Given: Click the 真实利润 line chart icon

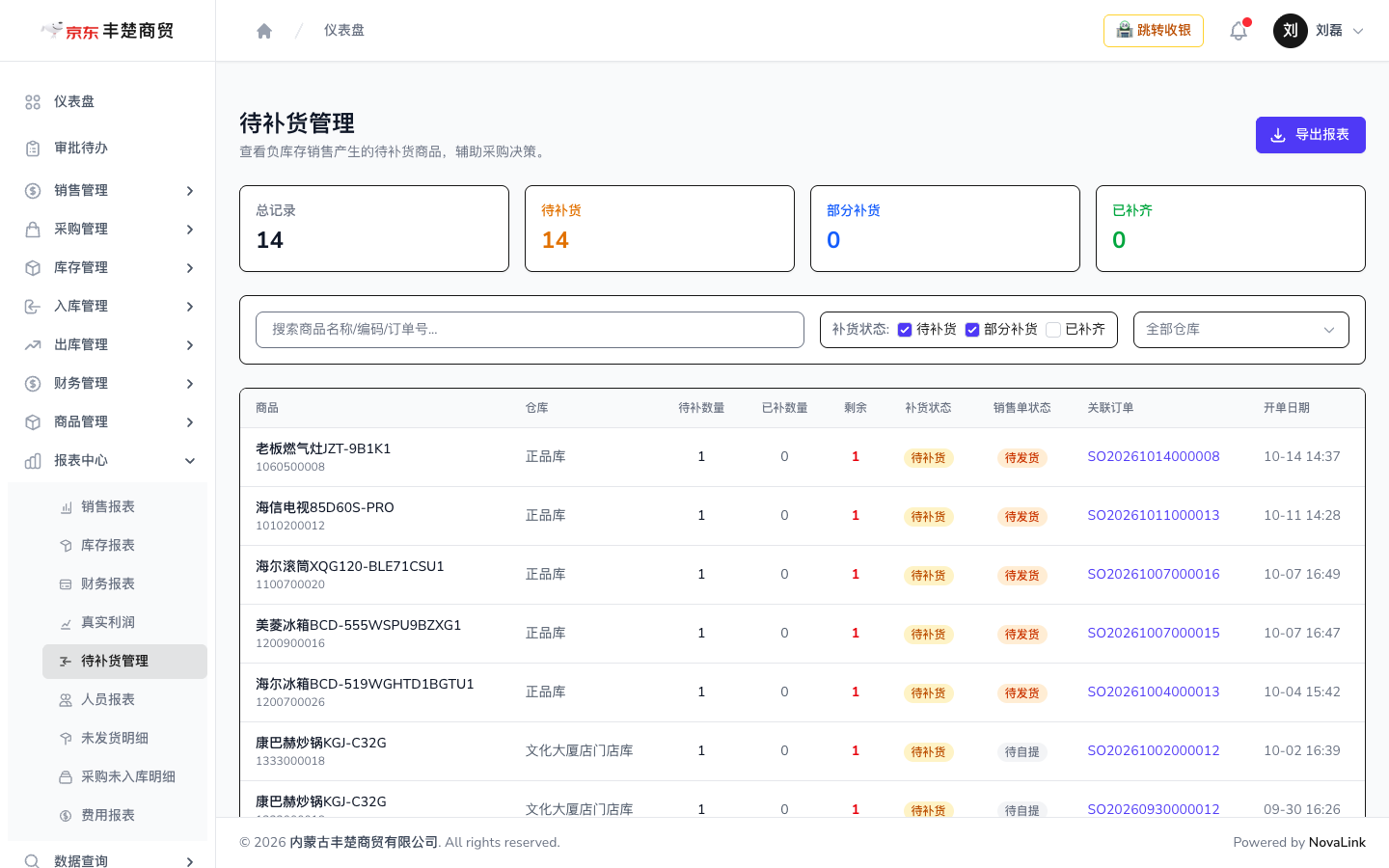Looking at the screenshot, I should [66, 623].
